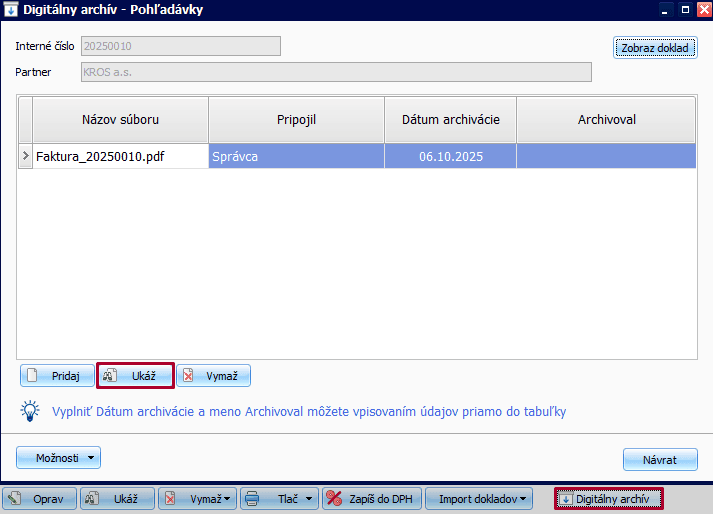The width and height of the screenshot is (713, 514).
Task: Click Archivoval column header
Action: [606, 120]
